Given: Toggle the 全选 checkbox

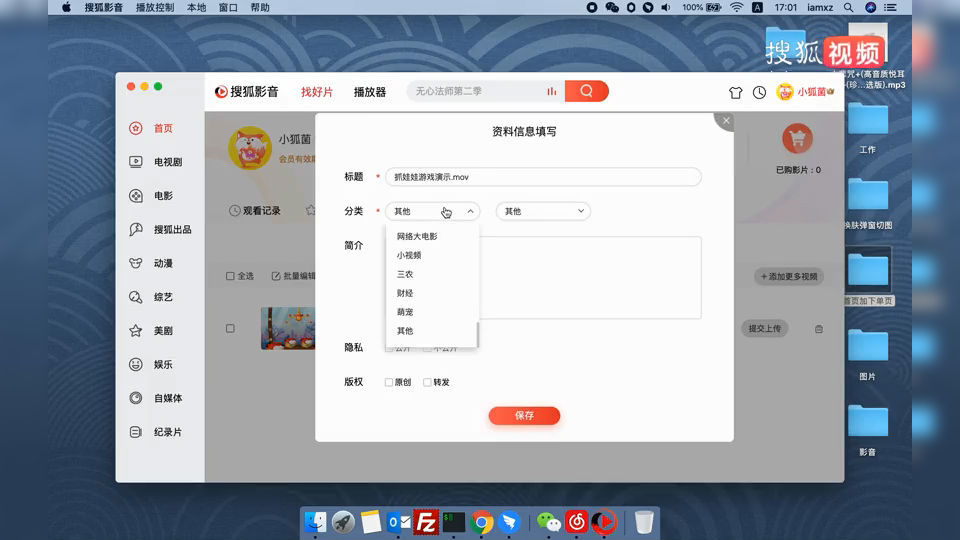Looking at the screenshot, I should click(x=230, y=276).
